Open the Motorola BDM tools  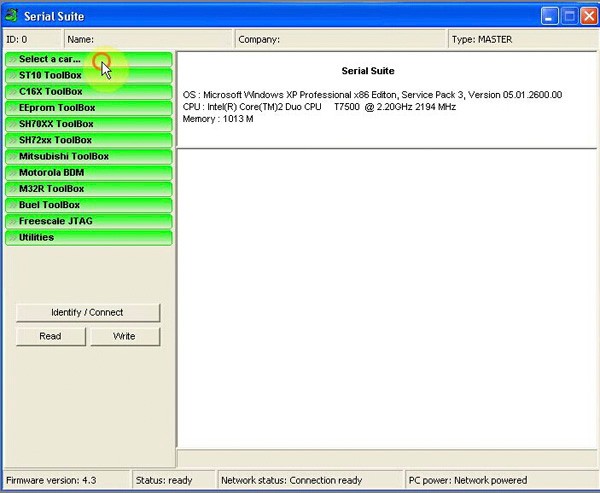88,172
